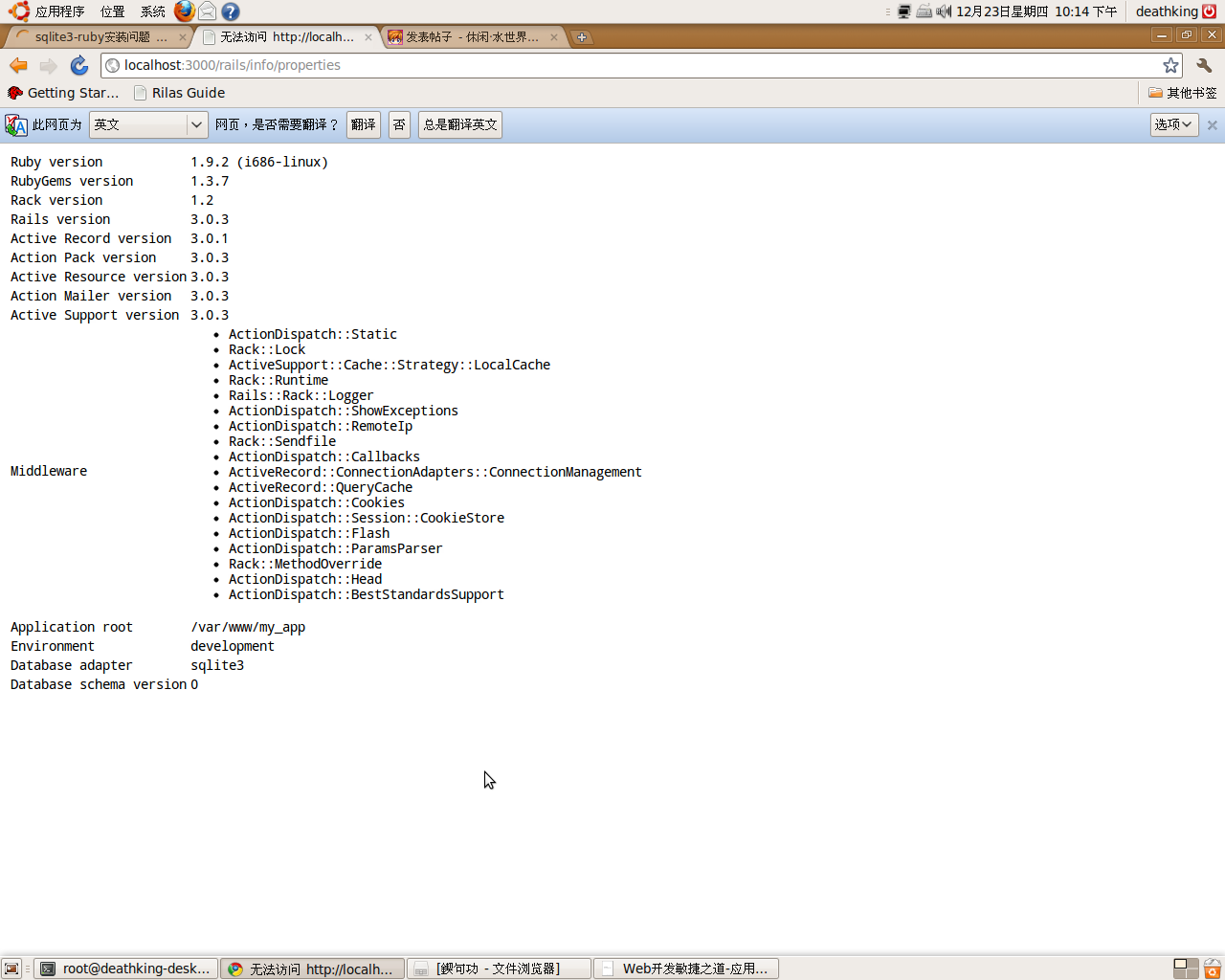Open a new browser tab
Screen dimensions: 1225x980
[x=582, y=37]
